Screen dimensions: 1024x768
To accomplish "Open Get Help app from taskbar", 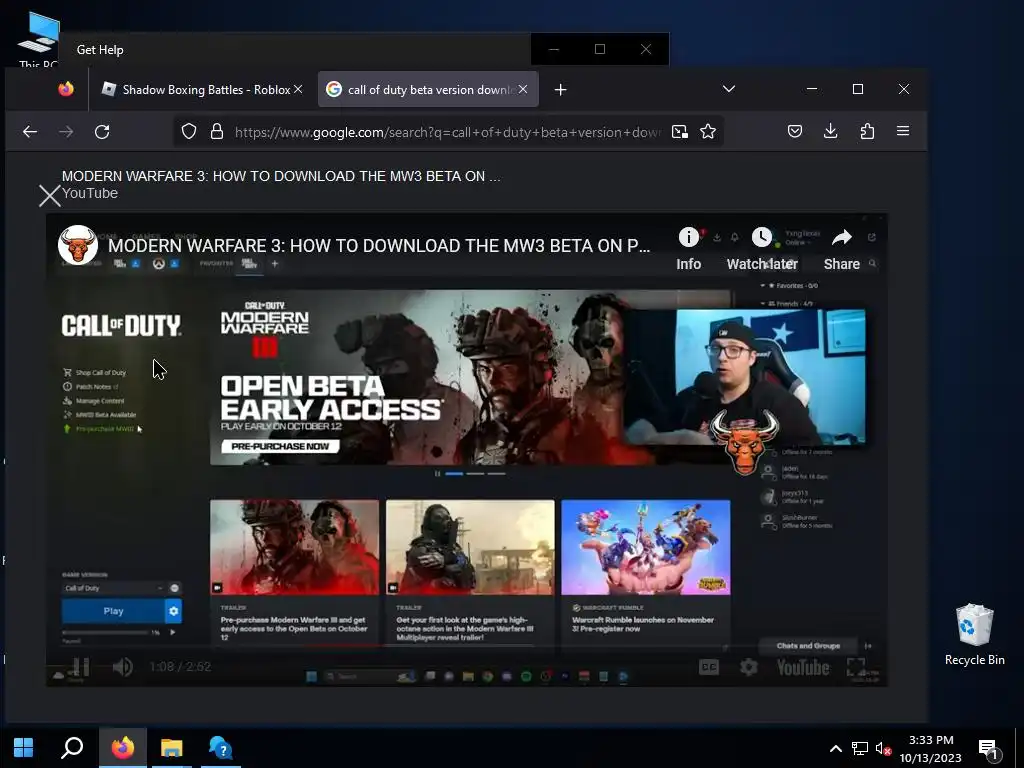I will (221, 748).
